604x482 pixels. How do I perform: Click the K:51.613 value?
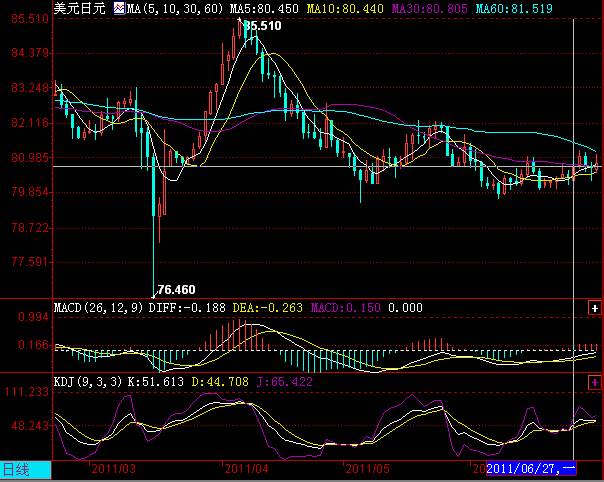tap(156, 382)
